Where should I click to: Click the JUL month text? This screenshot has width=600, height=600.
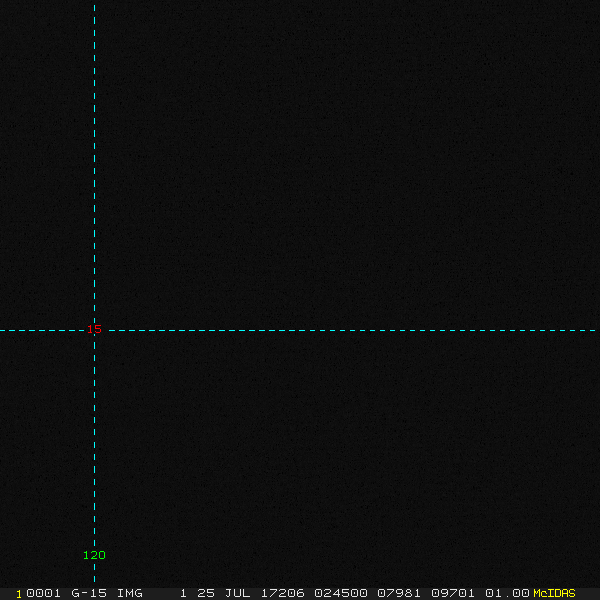click(x=237, y=593)
